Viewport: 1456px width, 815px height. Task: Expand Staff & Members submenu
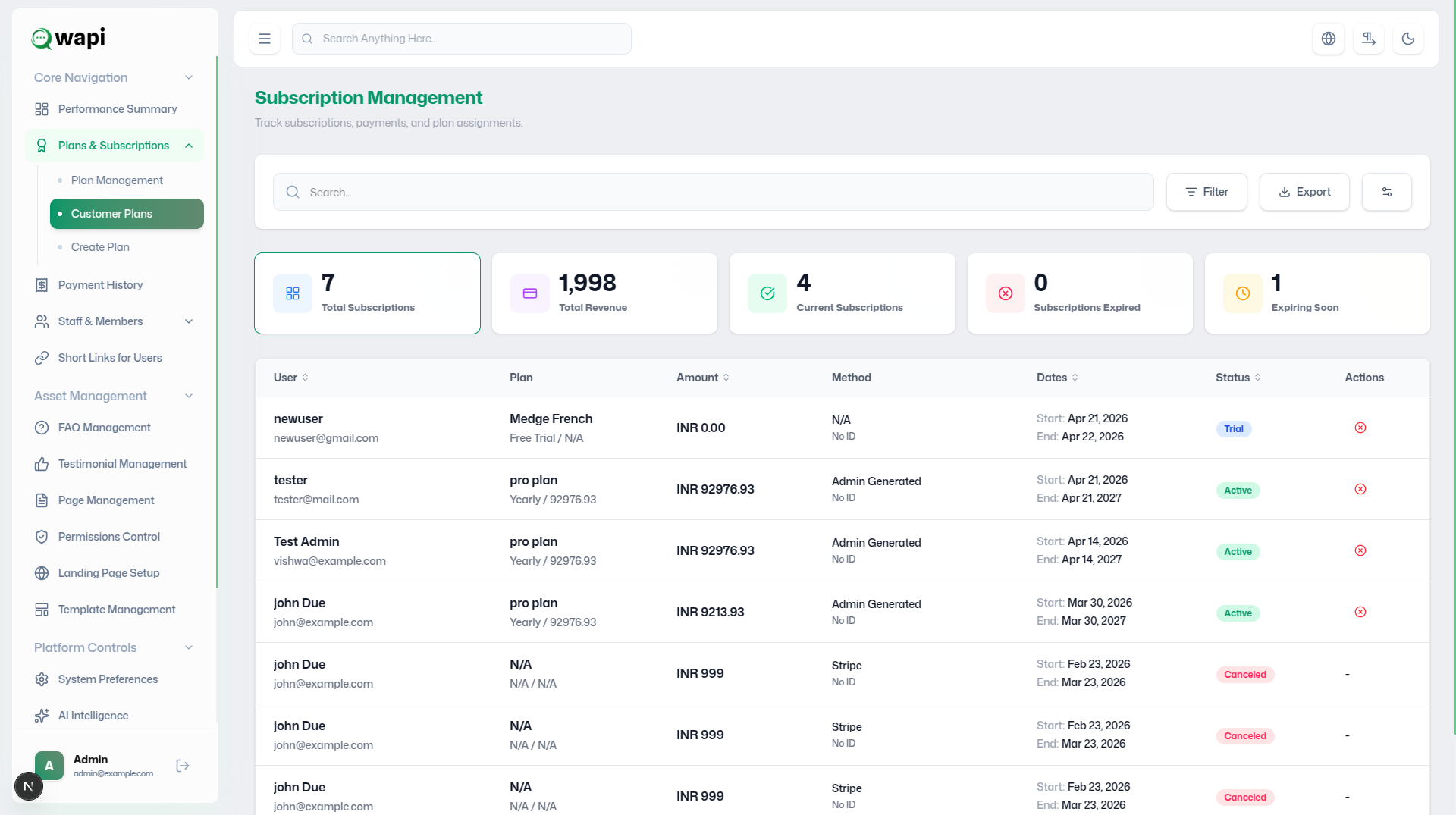click(115, 321)
